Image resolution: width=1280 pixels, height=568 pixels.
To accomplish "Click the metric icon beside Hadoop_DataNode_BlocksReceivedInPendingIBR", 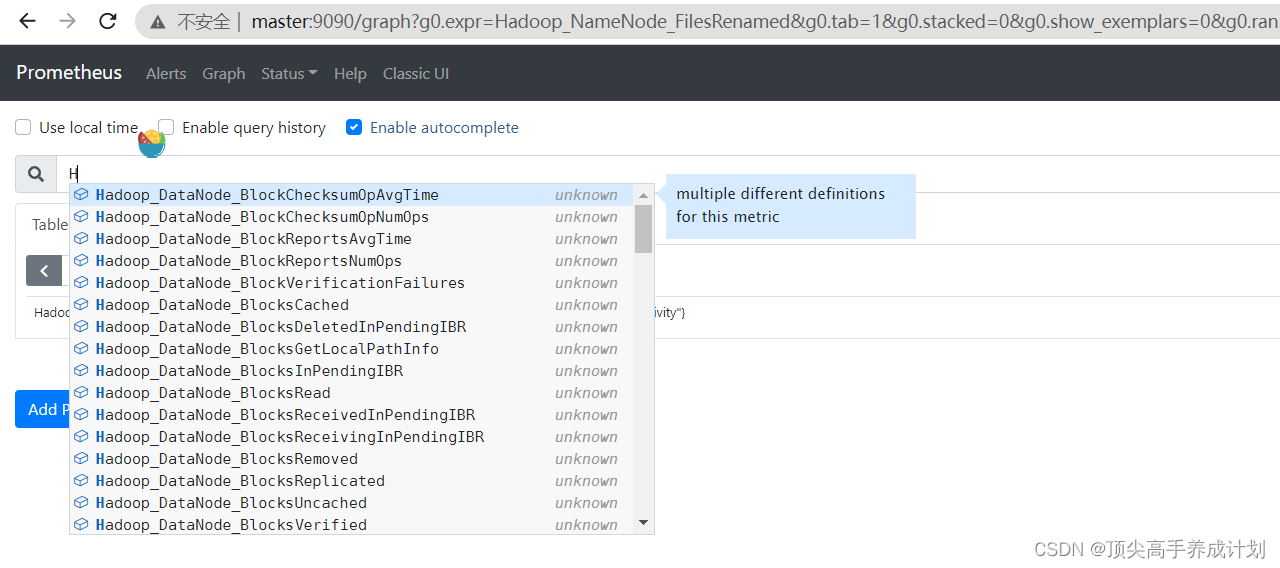I will point(81,415).
